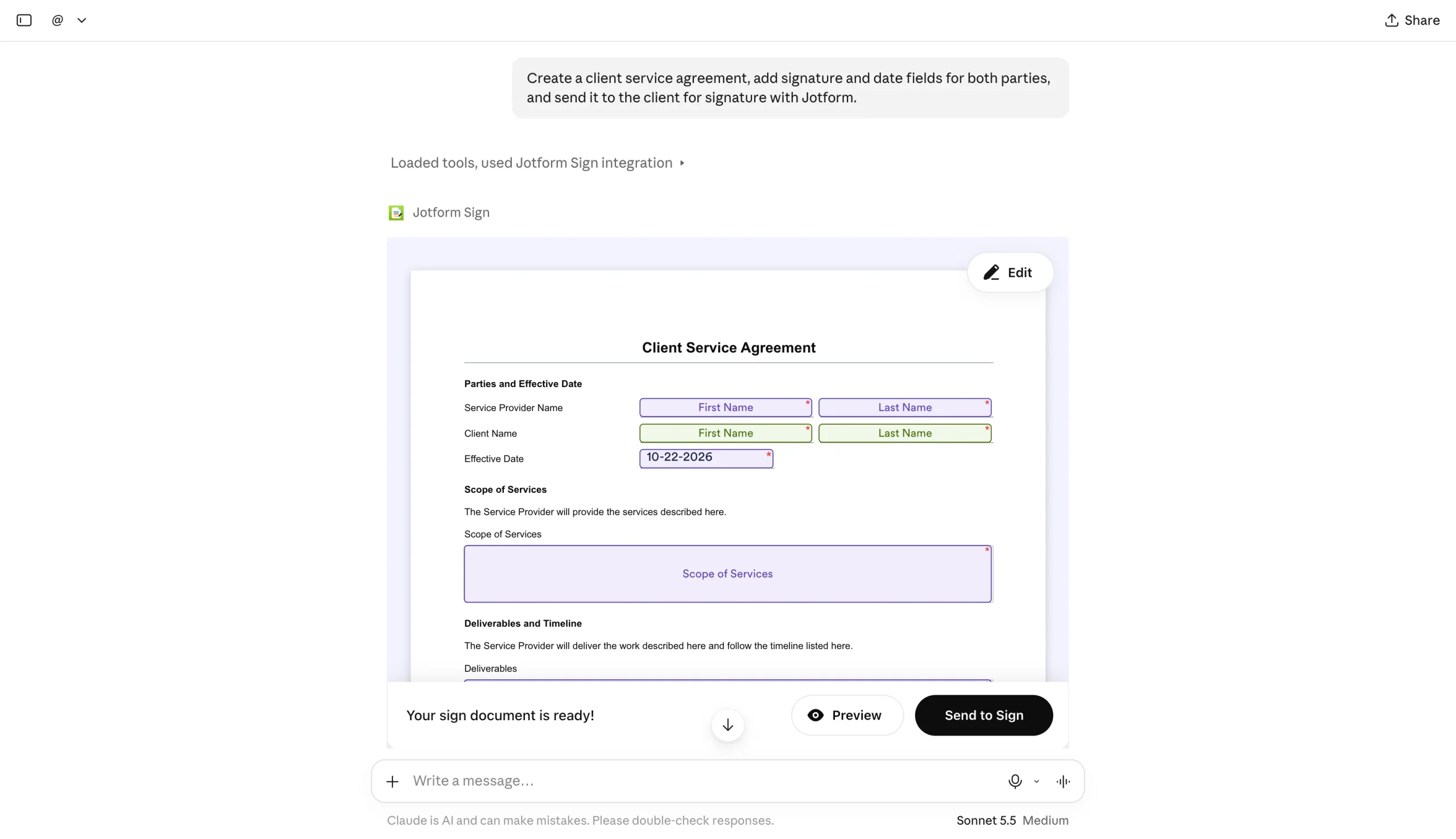Click the @ mention icon
Viewport: 1456px width, 839px height.
coord(57,20)
